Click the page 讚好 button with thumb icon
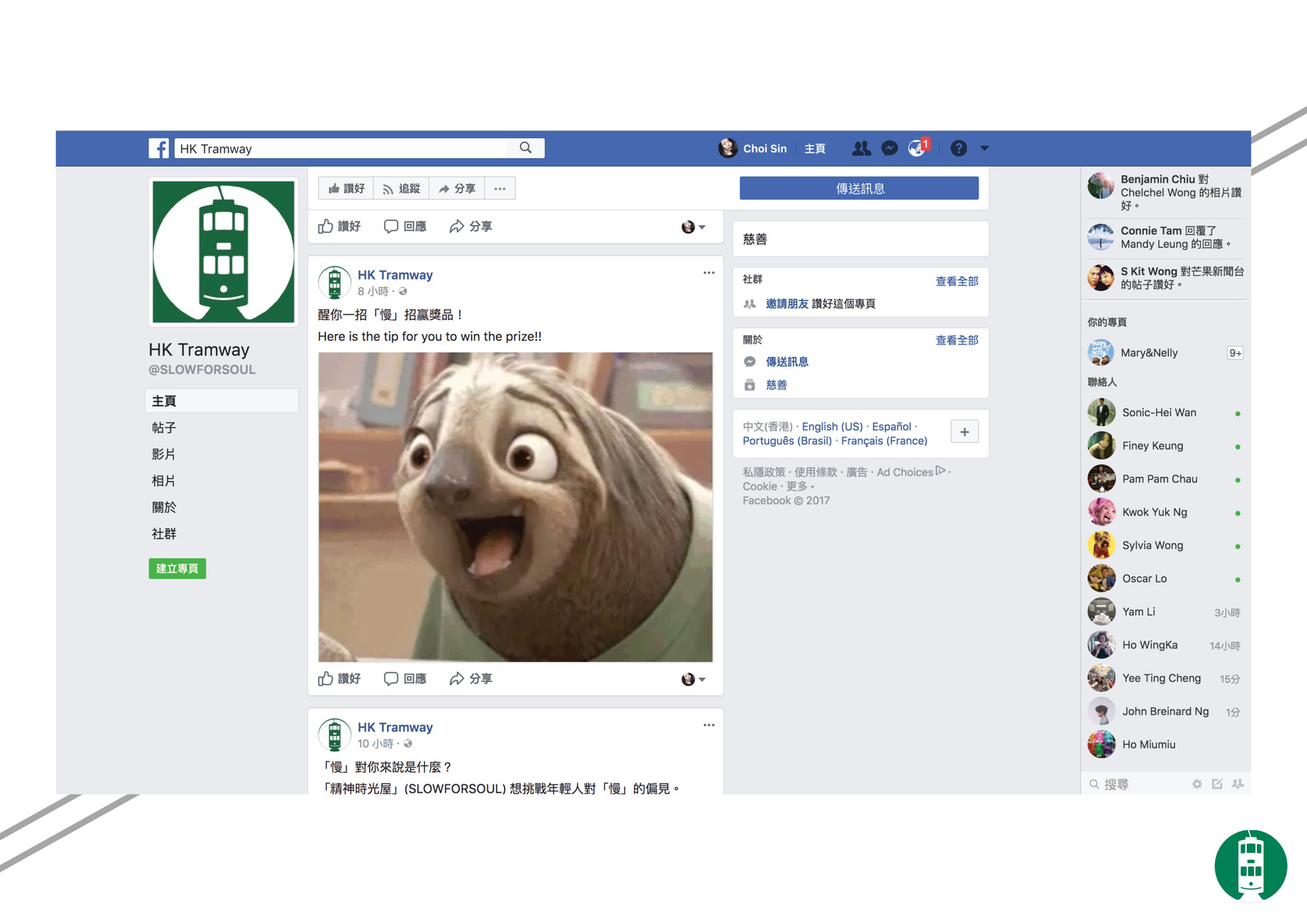The image size is (1307, 924). coord(346,188)
